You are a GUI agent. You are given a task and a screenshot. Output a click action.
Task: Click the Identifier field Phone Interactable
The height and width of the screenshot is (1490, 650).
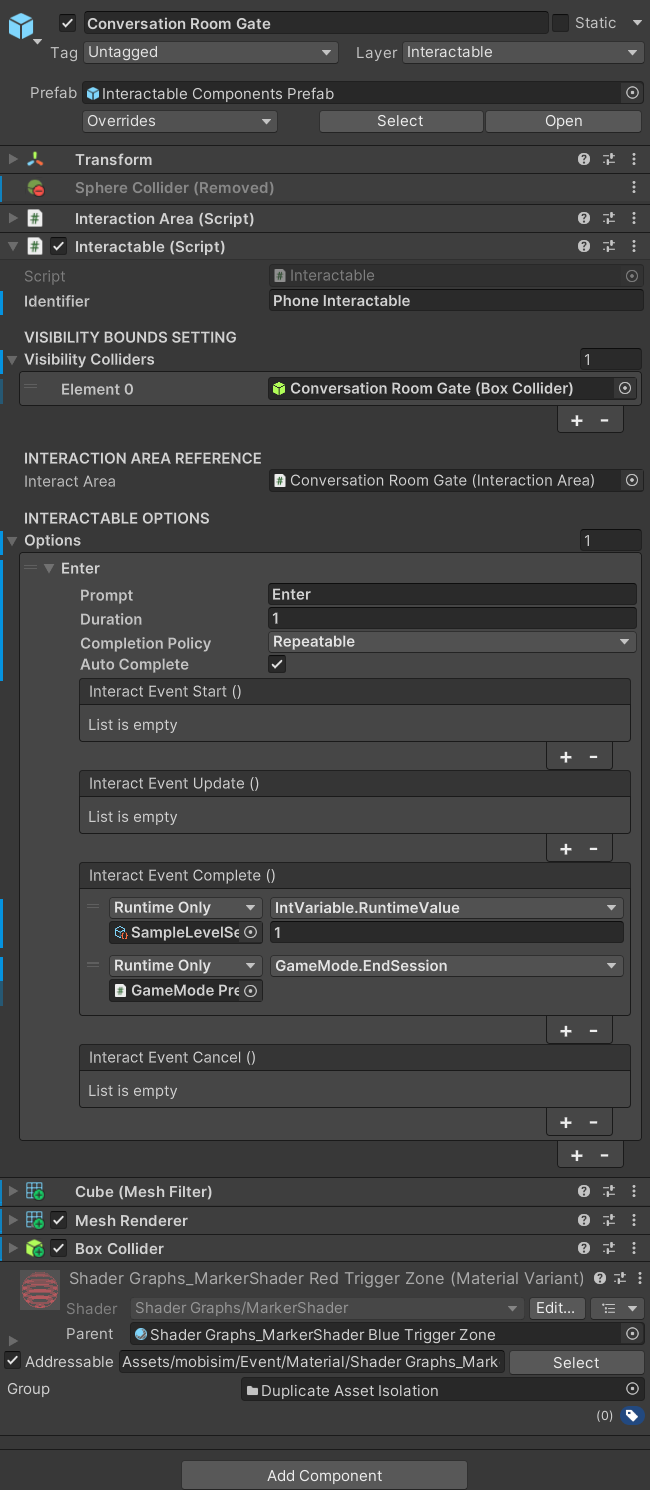tap(456, 301)
